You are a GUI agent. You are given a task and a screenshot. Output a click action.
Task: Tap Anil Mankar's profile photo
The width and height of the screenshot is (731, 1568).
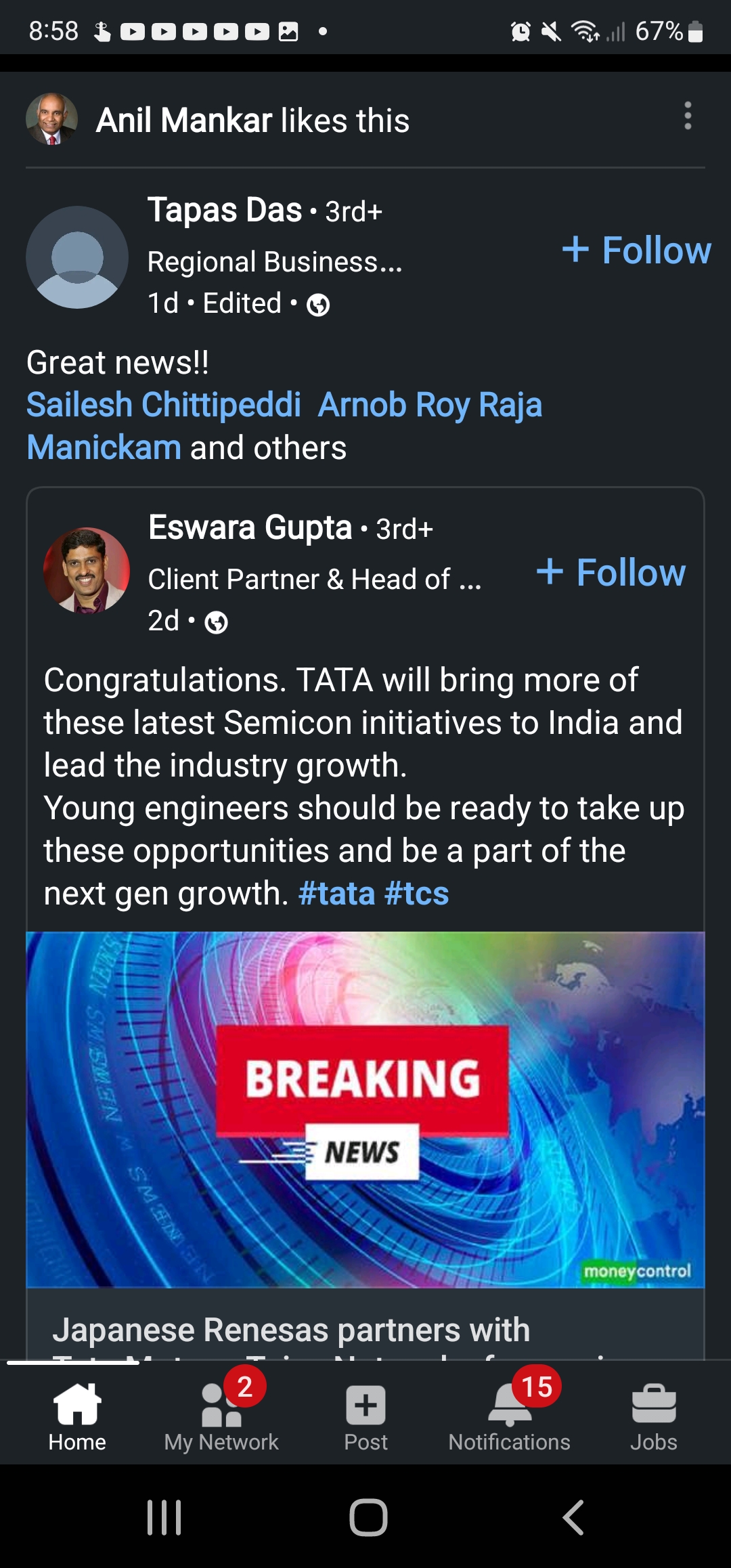[51, 120]
